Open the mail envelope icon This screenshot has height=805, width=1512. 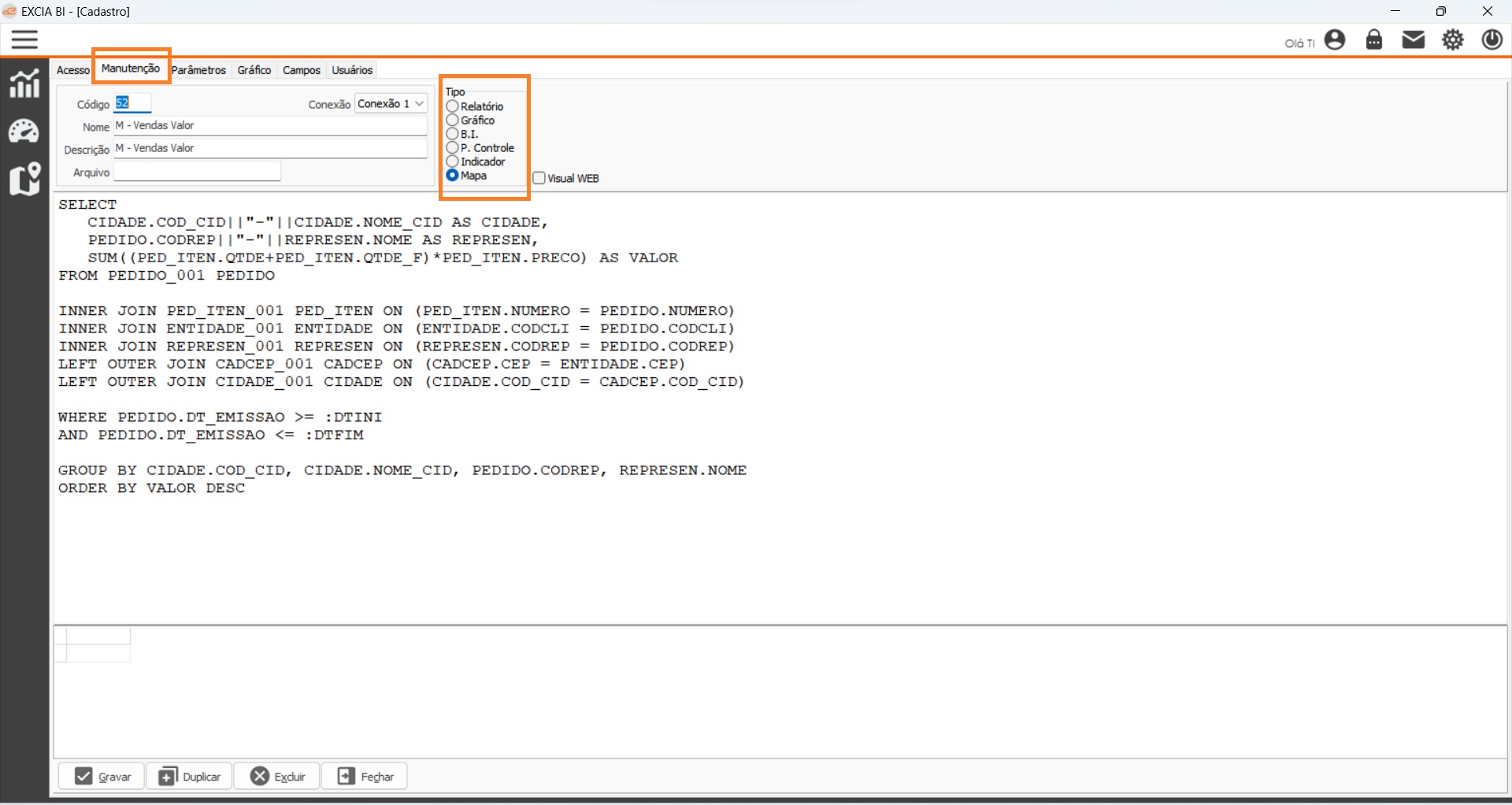(1414, 39)
